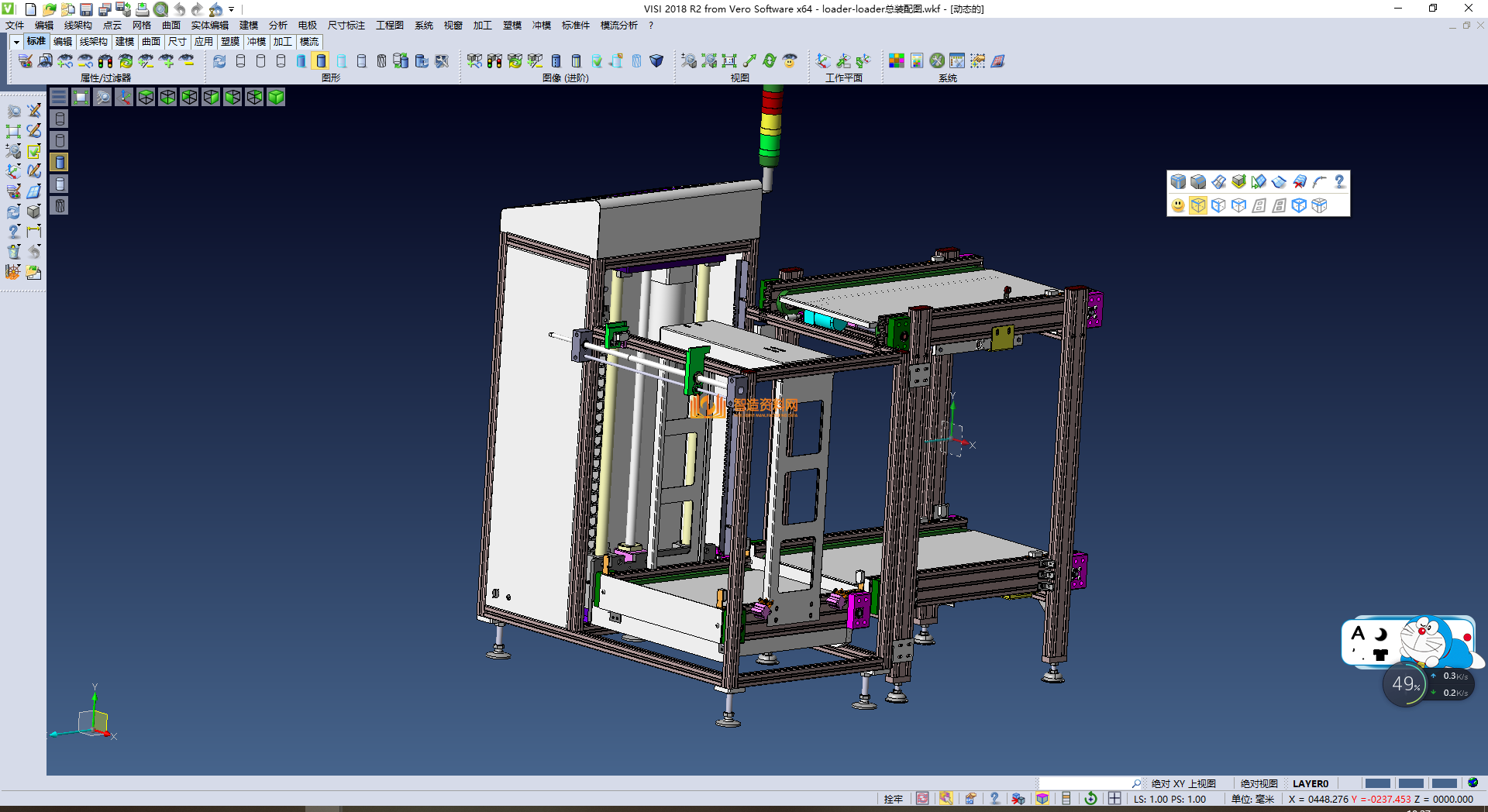Click the 单位: 毫米 units button
1488x812 pixels.
pos(1252,799)
